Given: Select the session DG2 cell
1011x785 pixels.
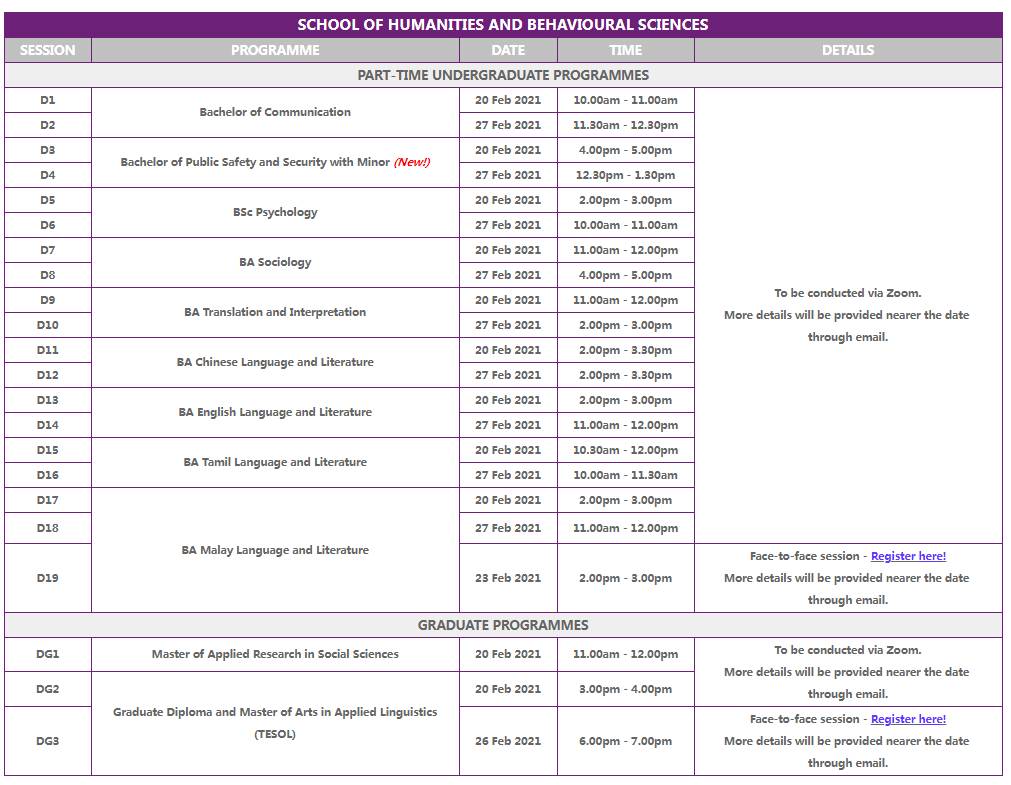Looking at the screenshot, I should 47,689.
